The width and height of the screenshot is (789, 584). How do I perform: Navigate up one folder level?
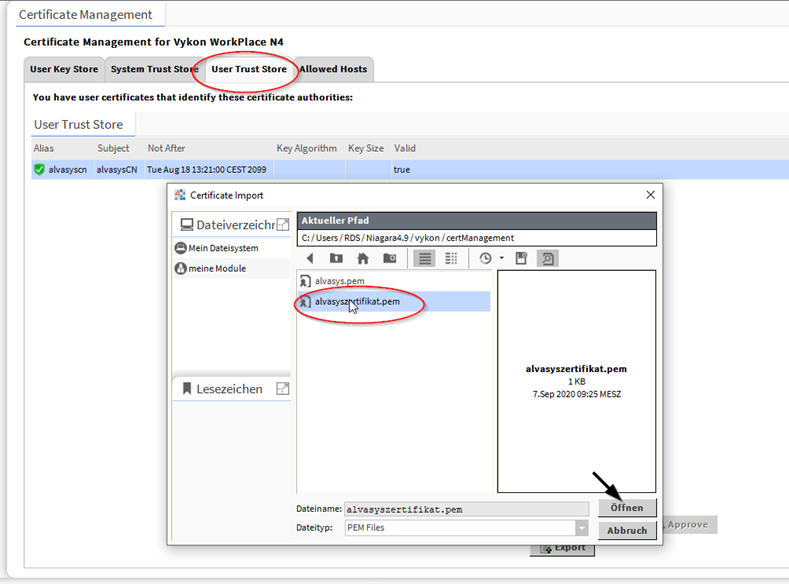(x=336, y=258)
